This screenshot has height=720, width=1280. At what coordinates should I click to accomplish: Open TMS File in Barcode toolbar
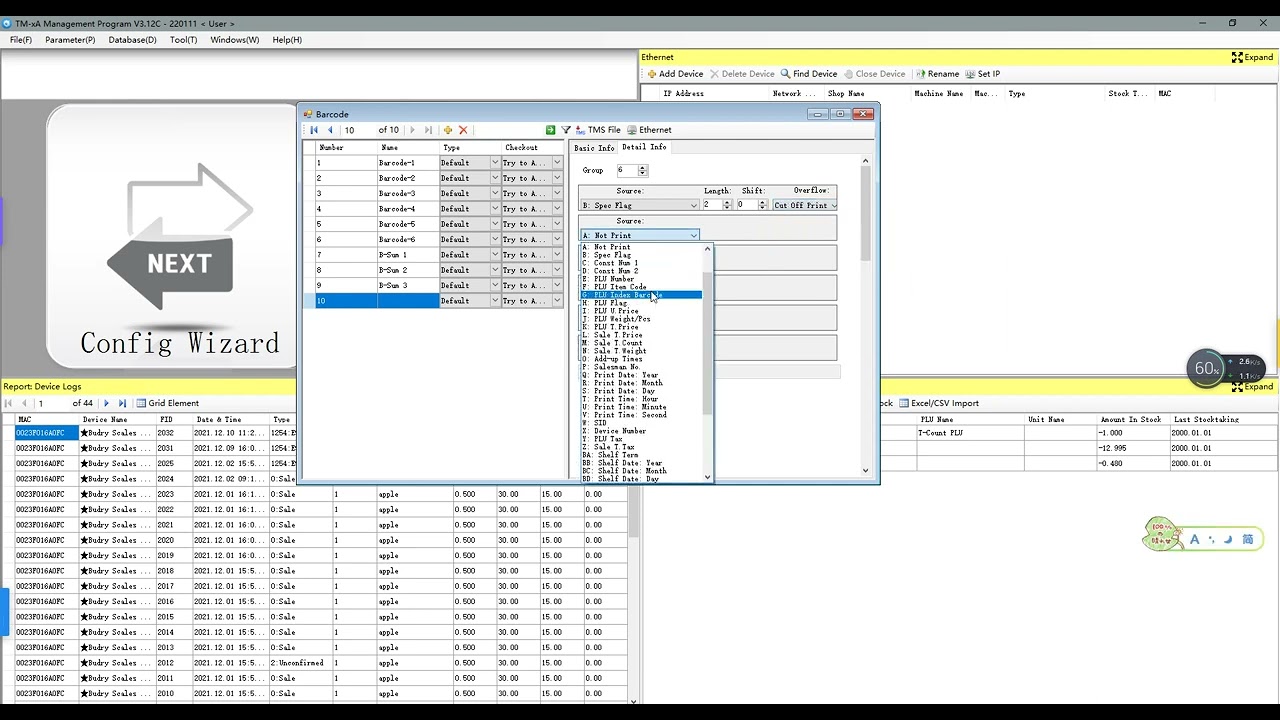coord(598,130)
